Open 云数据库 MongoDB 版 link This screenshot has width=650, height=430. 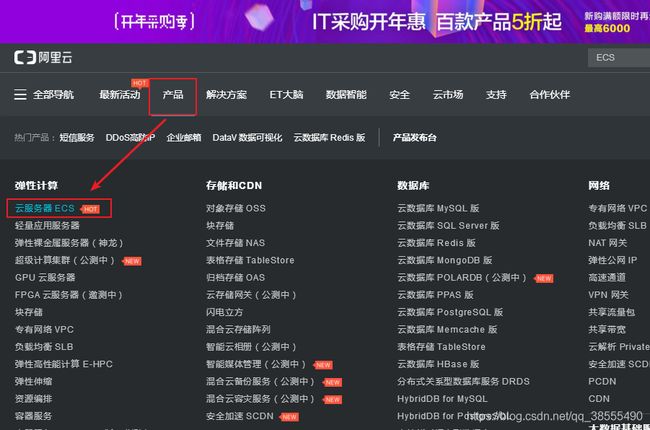coord(445,260)
